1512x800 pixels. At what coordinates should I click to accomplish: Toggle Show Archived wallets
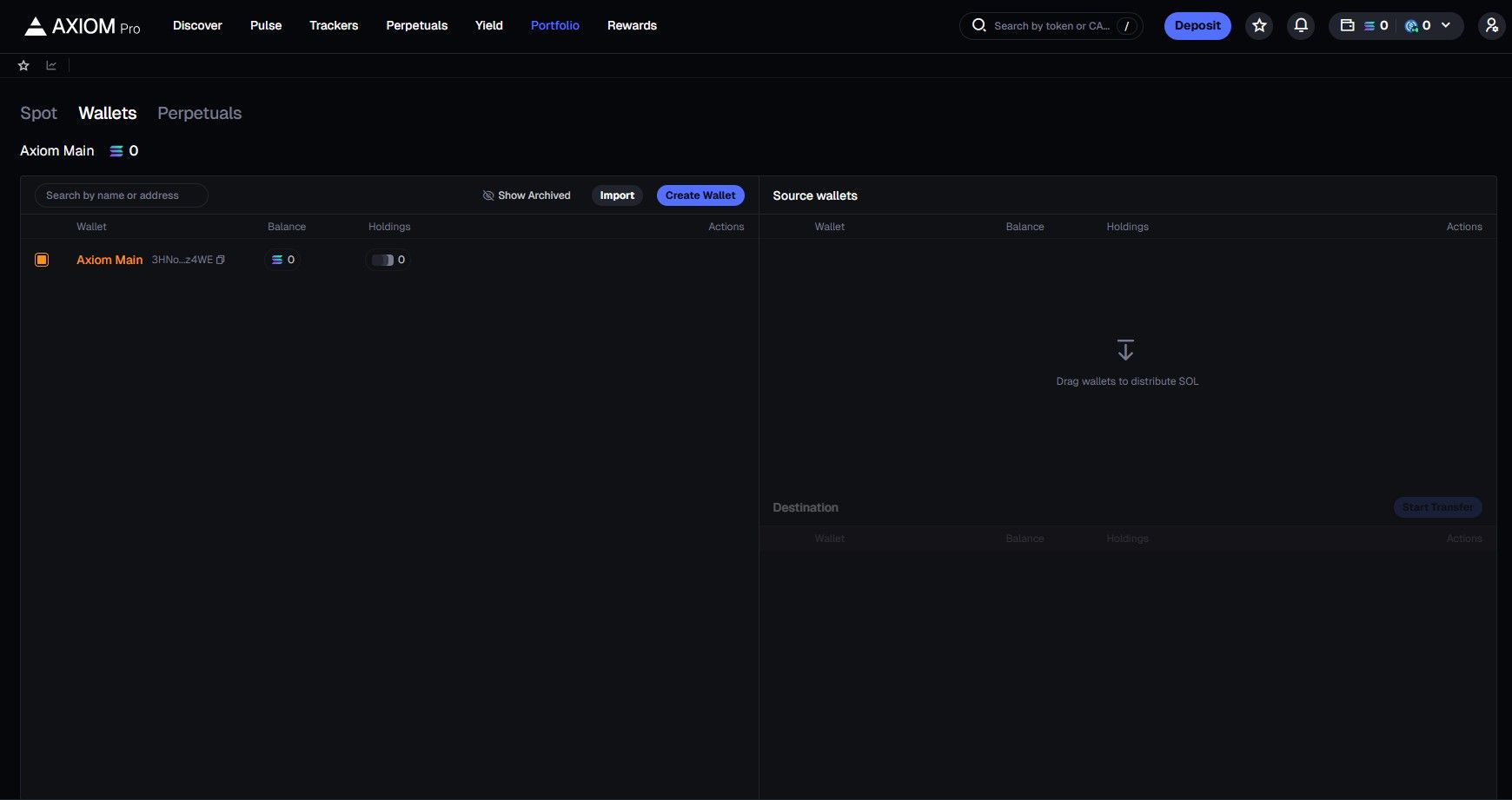(x=527, y=195)
